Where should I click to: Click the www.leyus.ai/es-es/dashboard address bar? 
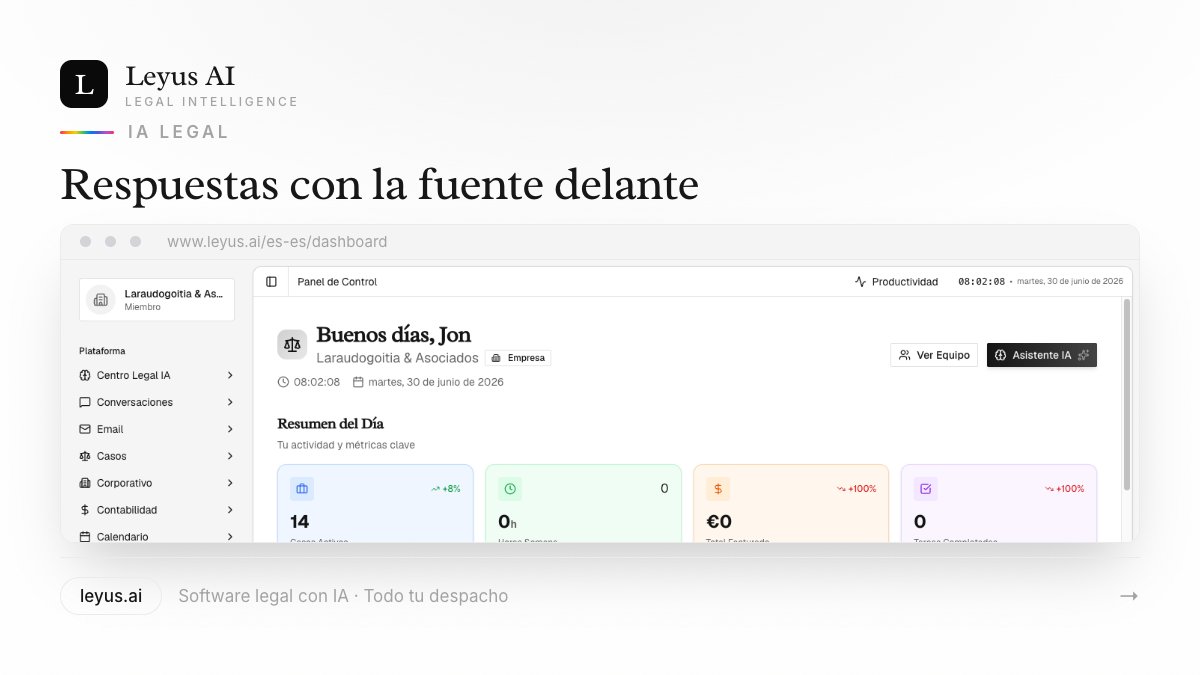277,242
